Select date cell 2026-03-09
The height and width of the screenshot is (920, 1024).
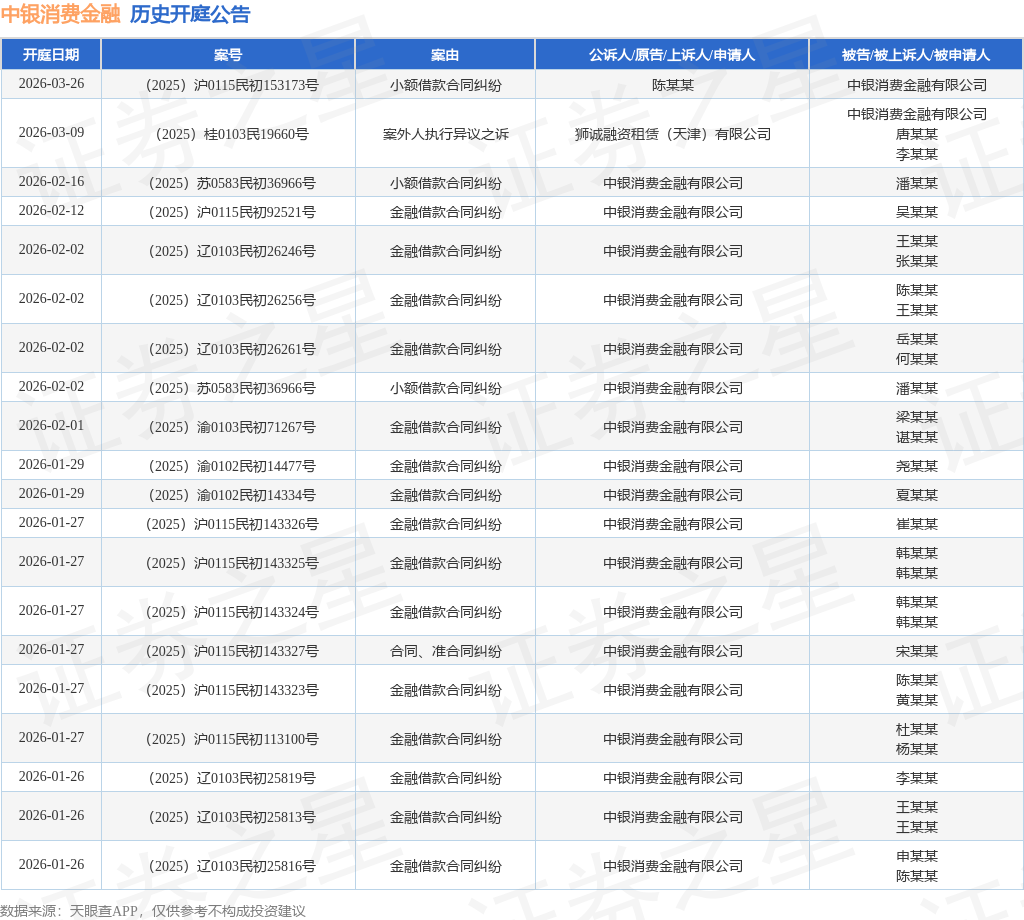[x=51, y=133]
